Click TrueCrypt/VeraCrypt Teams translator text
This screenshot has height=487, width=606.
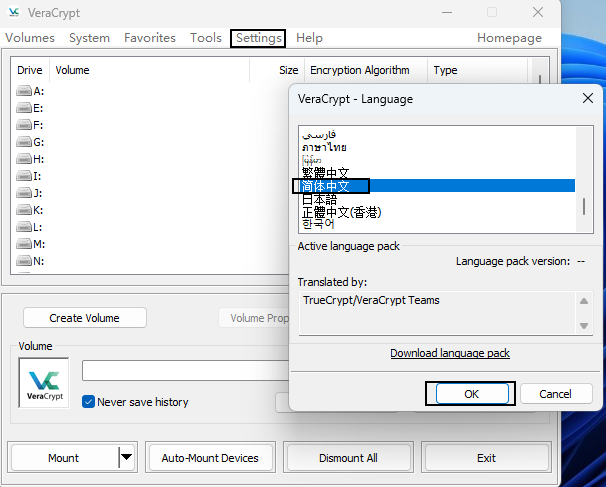point(371,300)
